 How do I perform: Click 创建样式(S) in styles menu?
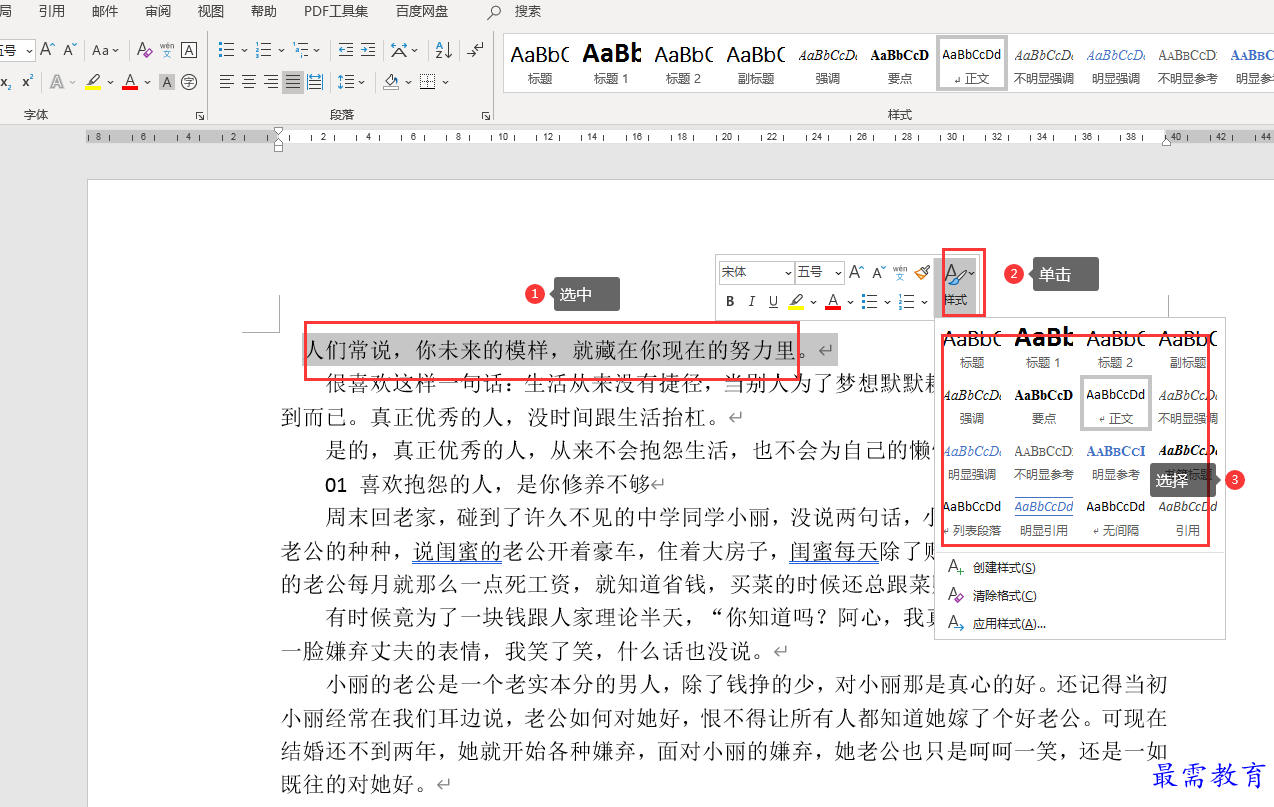coord(1080,568)
